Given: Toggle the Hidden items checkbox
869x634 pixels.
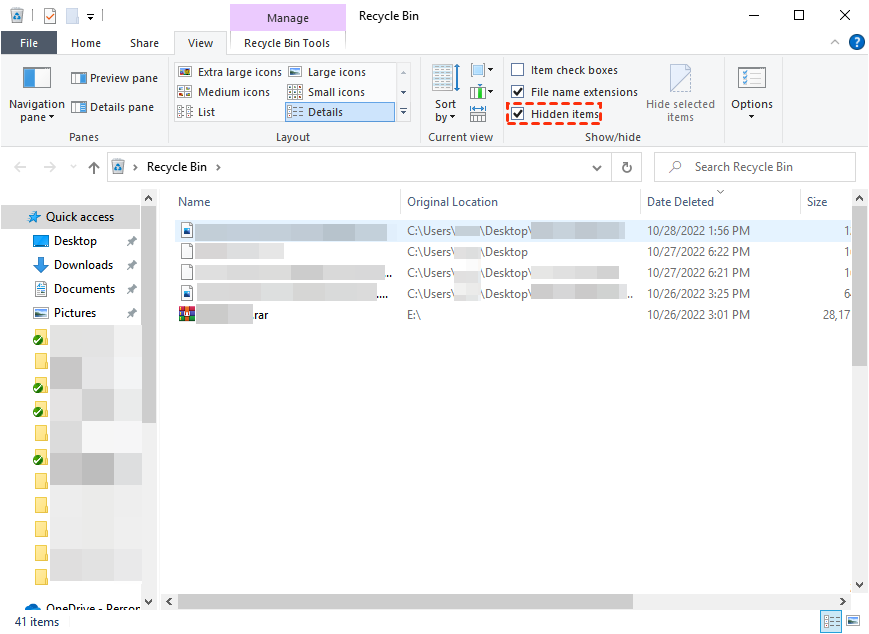Looking at the screenshot, I should [518, 114].
